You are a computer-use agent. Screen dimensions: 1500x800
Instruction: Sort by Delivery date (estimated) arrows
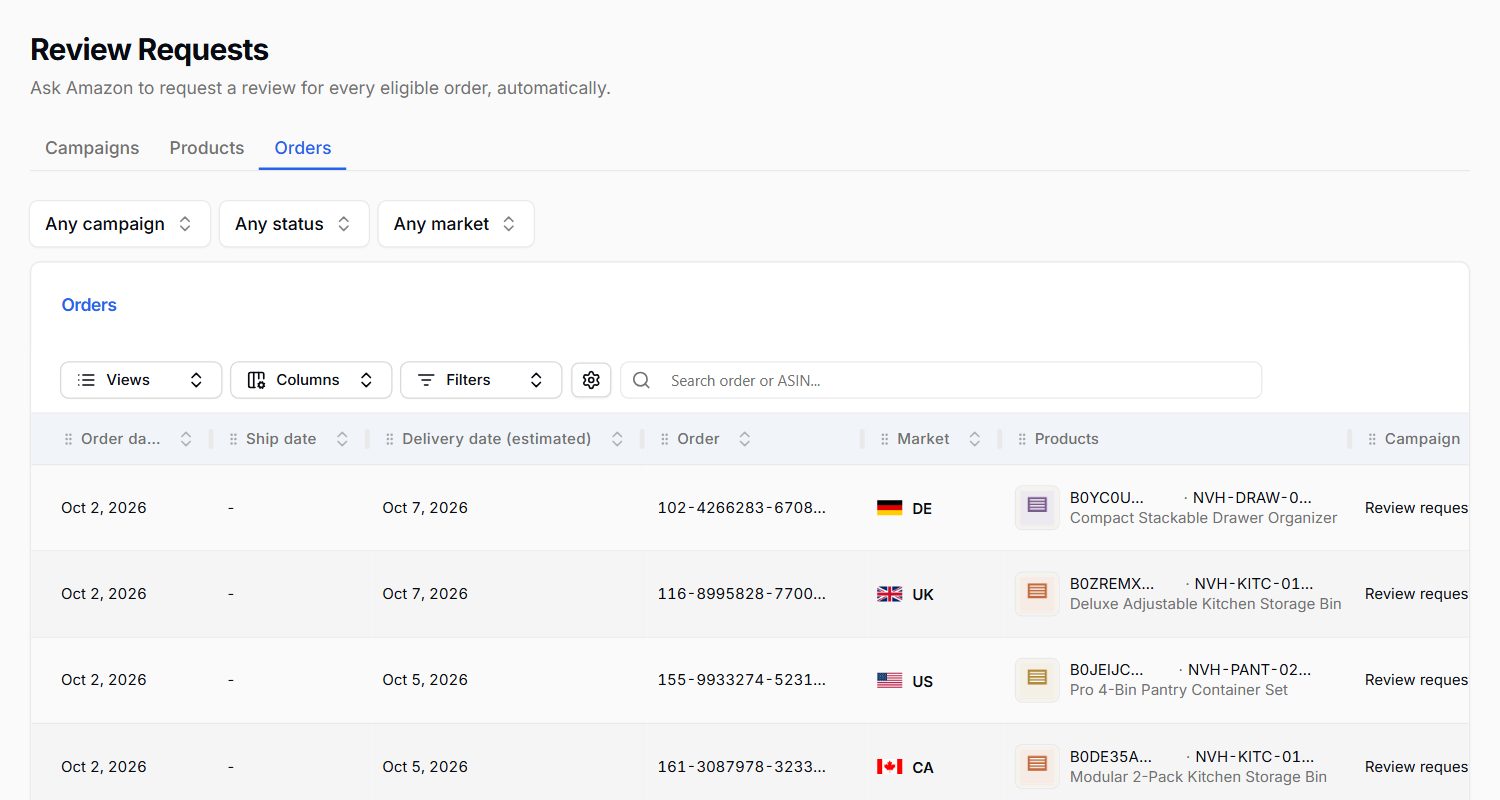click(617, 439)
